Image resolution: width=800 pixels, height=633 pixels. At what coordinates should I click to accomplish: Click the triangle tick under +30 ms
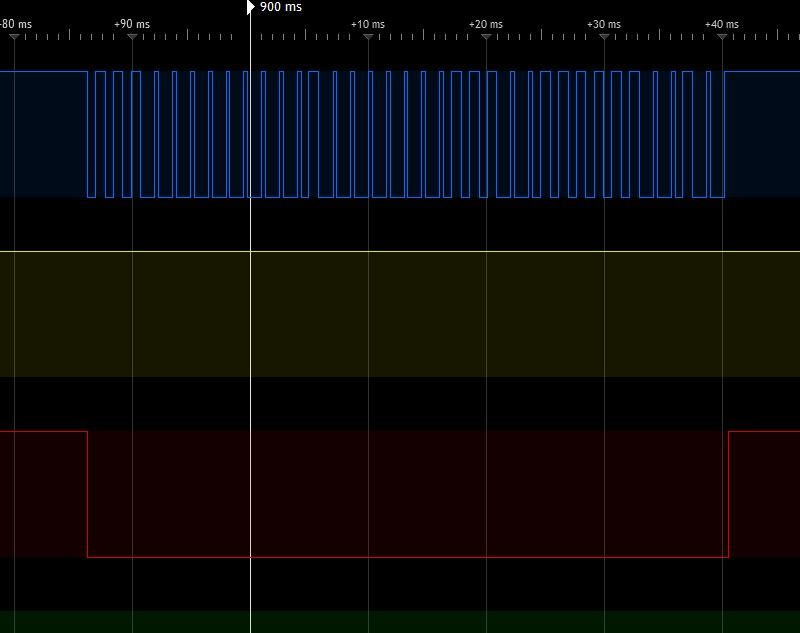[x=604, y=37]
